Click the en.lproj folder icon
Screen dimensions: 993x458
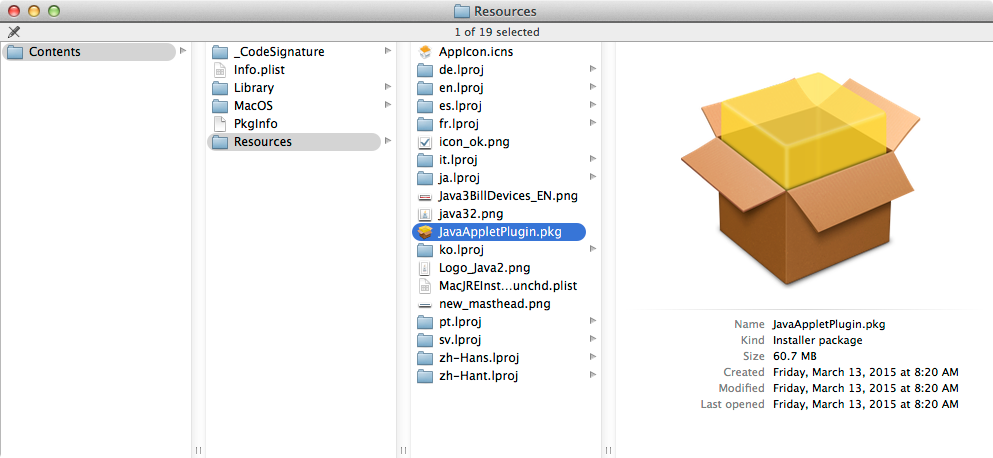(x=425, y=88)
